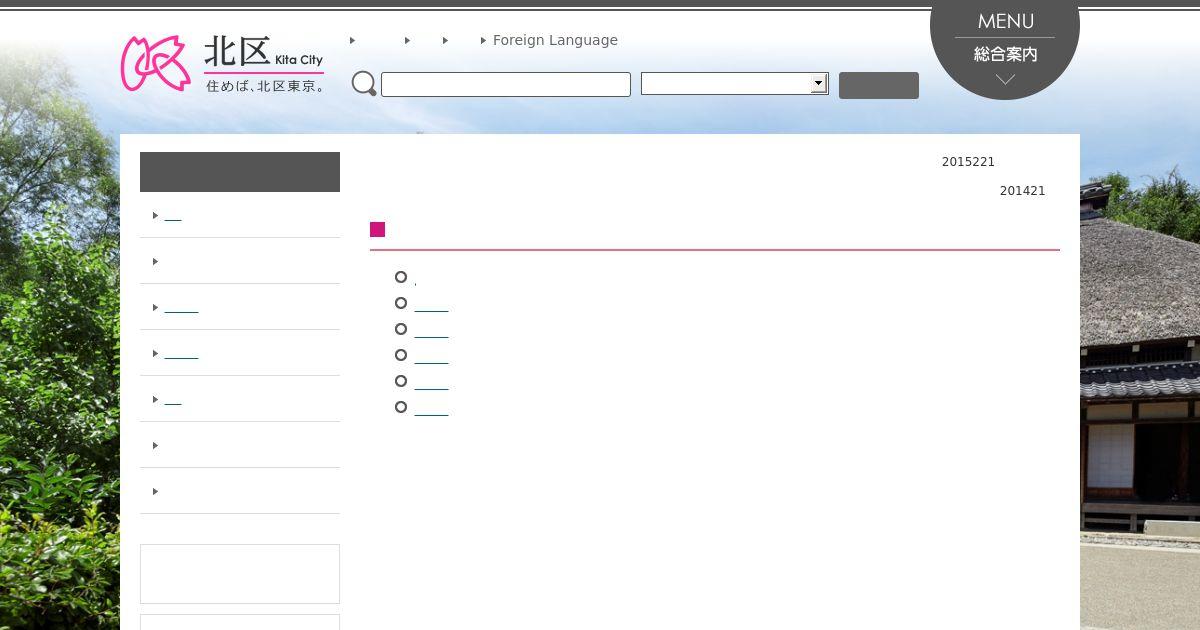
Task: Click the Kita City cherry blossom logo
Action: pos(222,64)
